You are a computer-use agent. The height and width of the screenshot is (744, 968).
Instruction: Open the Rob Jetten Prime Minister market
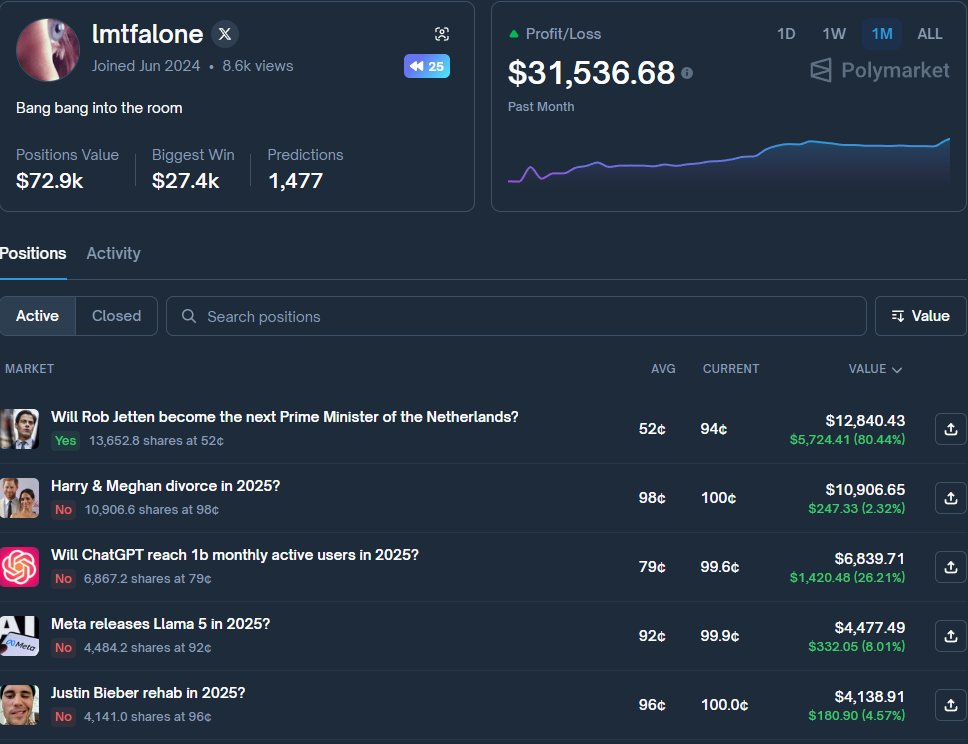tap(285, 417)
